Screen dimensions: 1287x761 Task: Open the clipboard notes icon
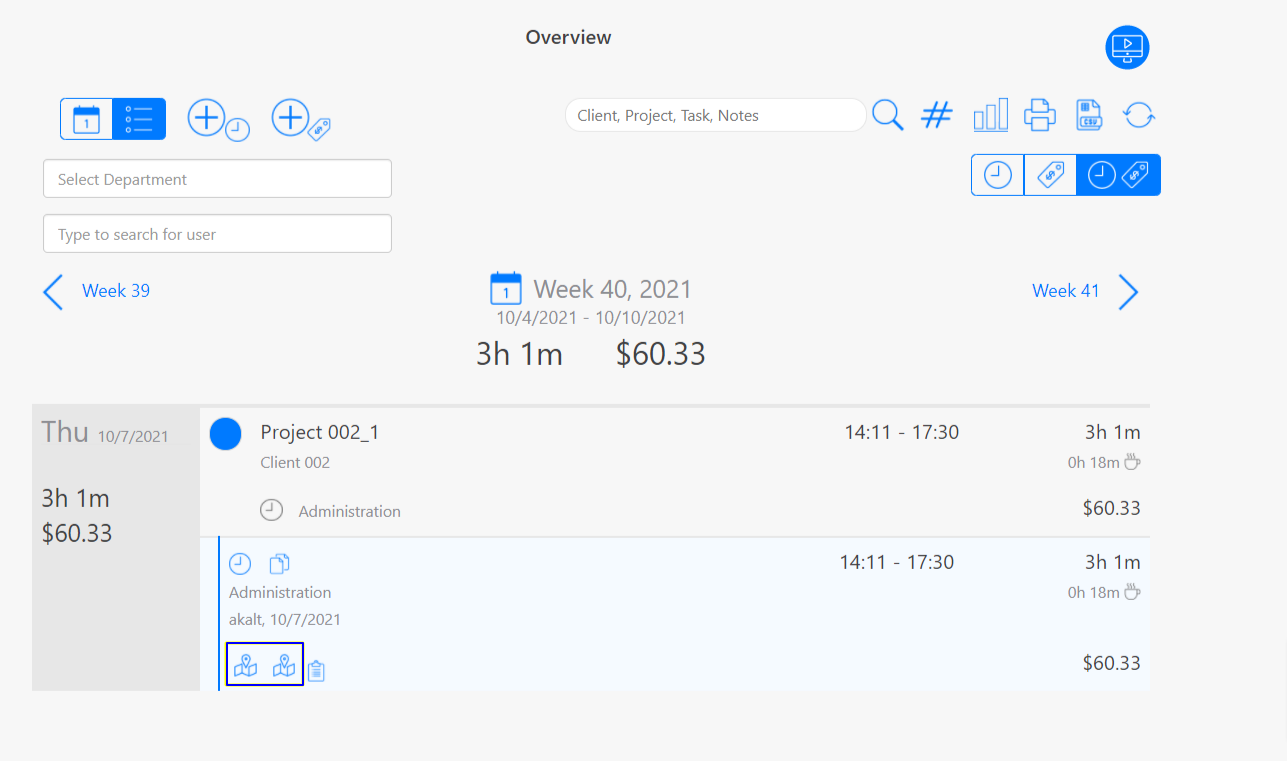click(316, 670)
